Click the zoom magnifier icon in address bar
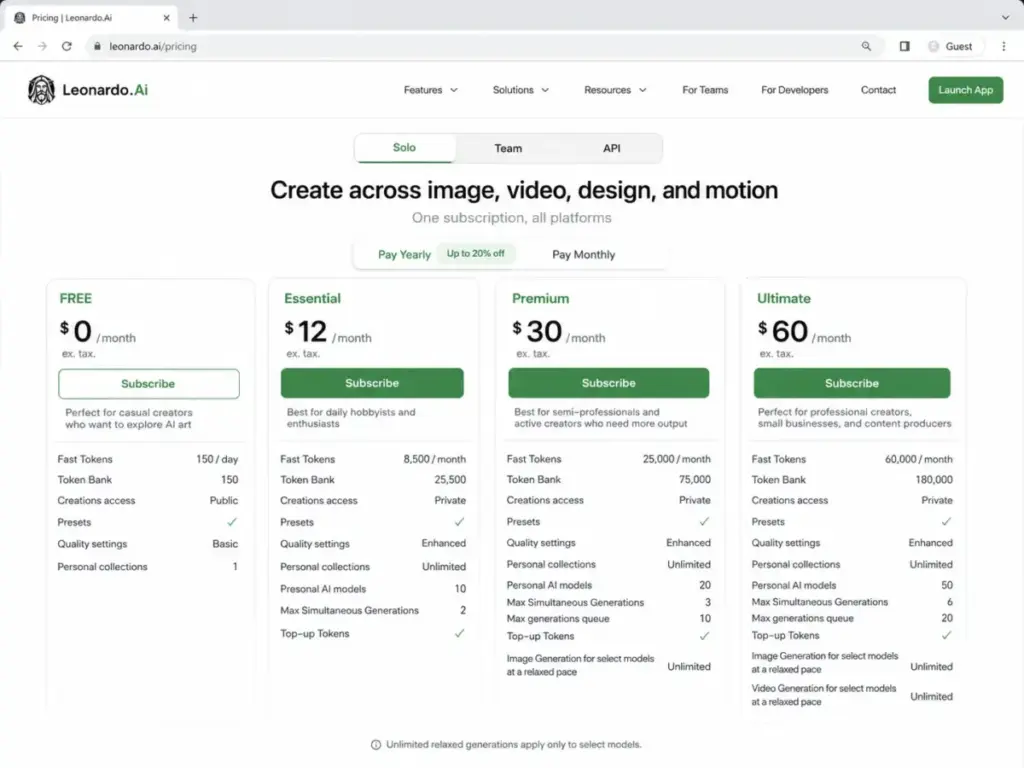This screenshot has width=1024, height=768. tap(866, 46)
